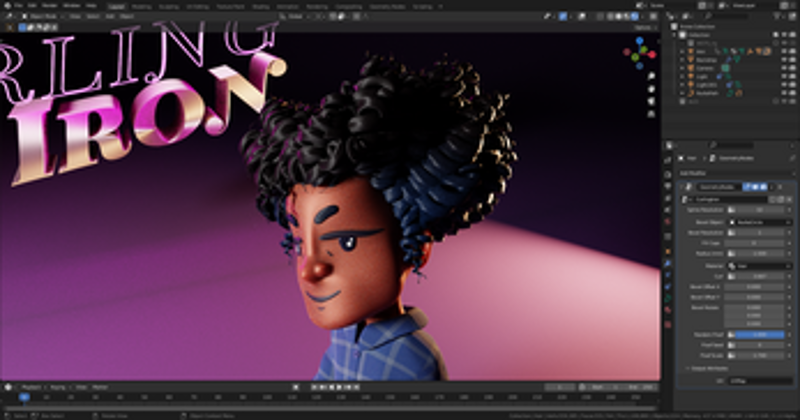Open the Edit menu
This screenshot has width=800, height=420.
click(x=33, y=6)
